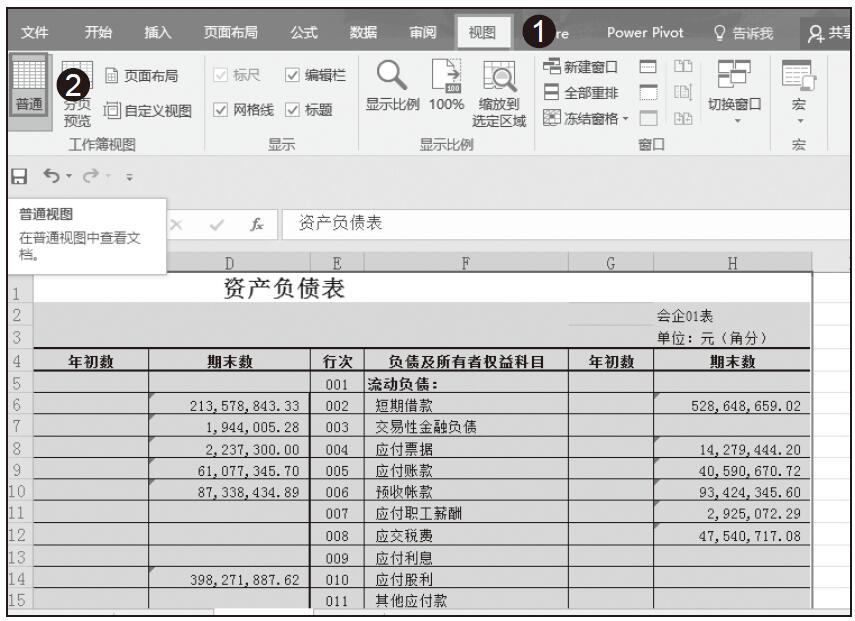Open the Zoom (显示比例) dialog
Screen dimensions: 855x621
(392, 86)
